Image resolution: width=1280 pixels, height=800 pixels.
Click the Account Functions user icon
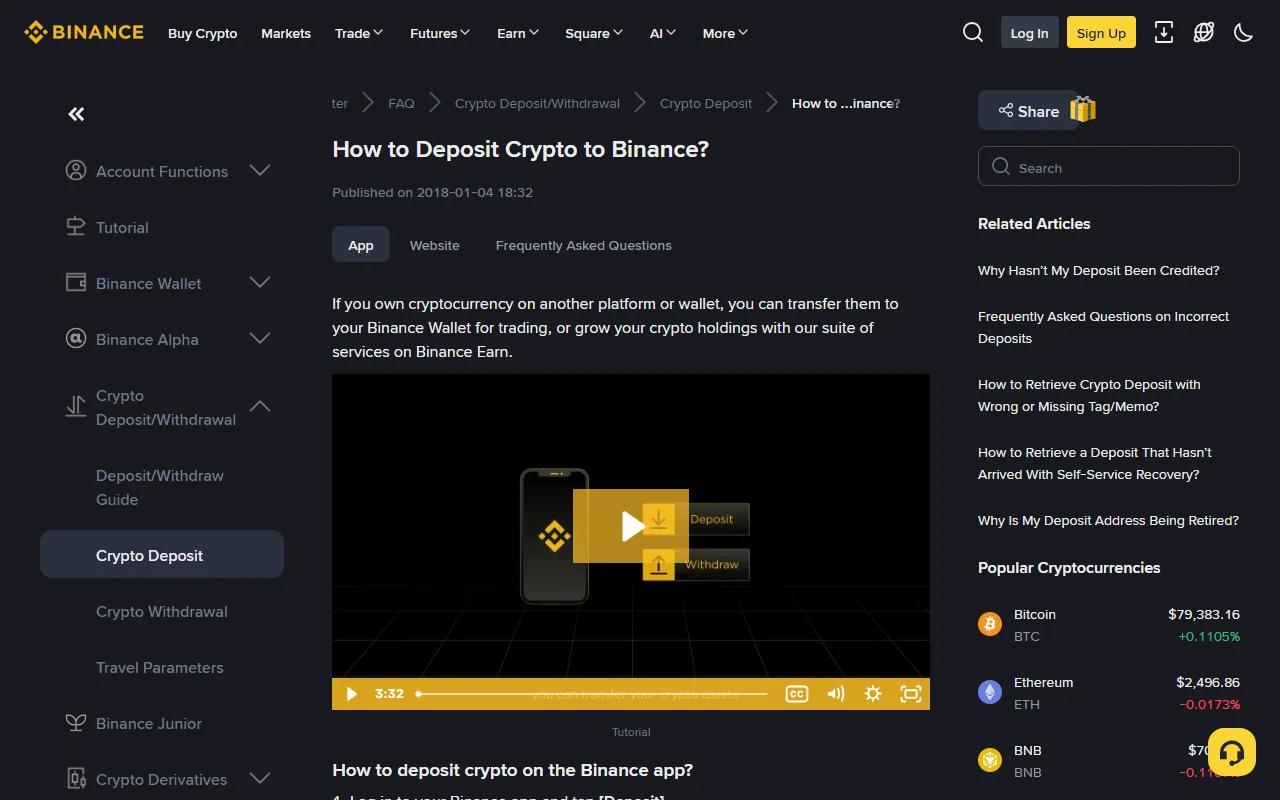(76, 171)
